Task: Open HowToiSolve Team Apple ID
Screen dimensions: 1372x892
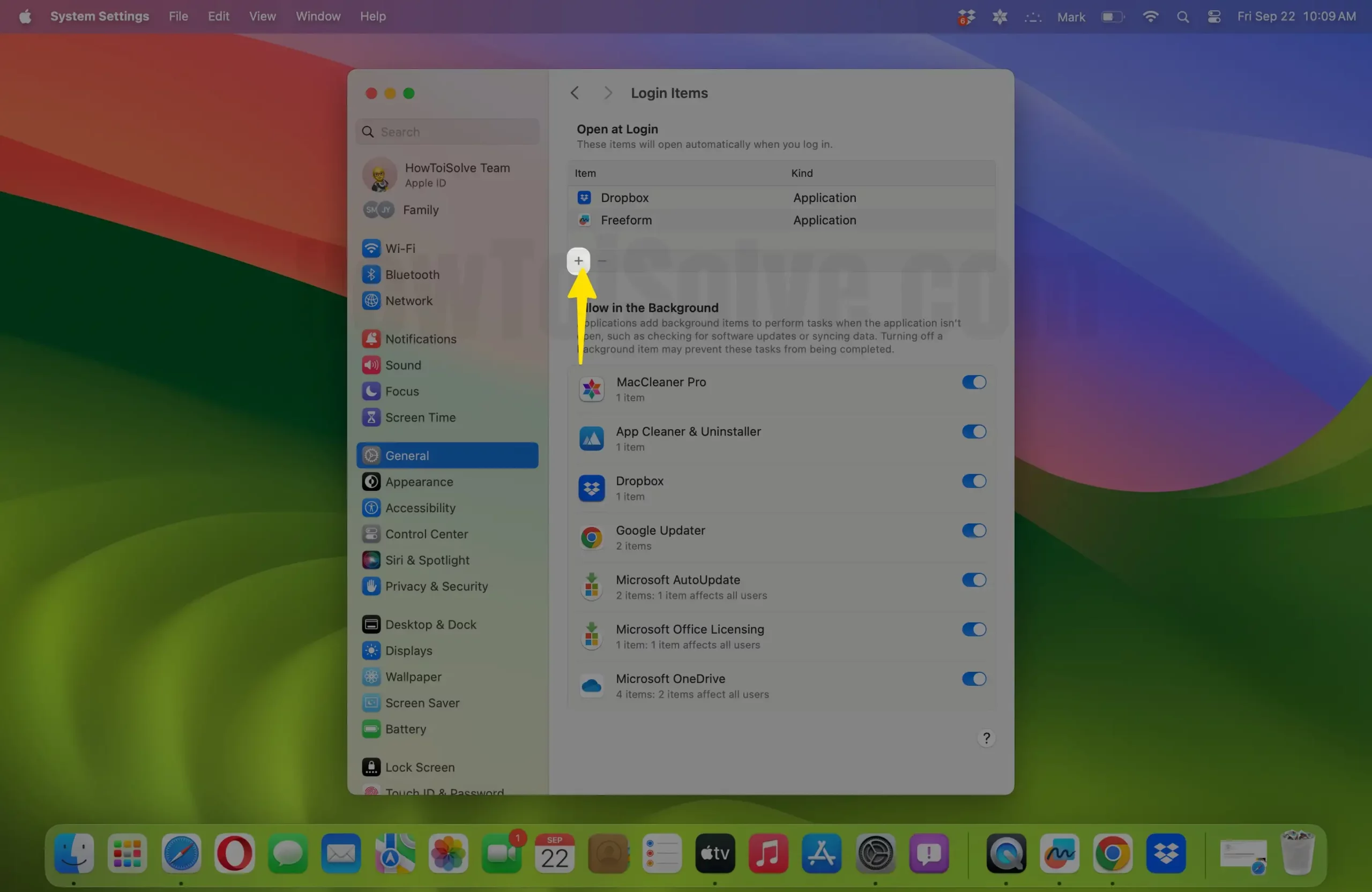Action: [x=448, y=175]
